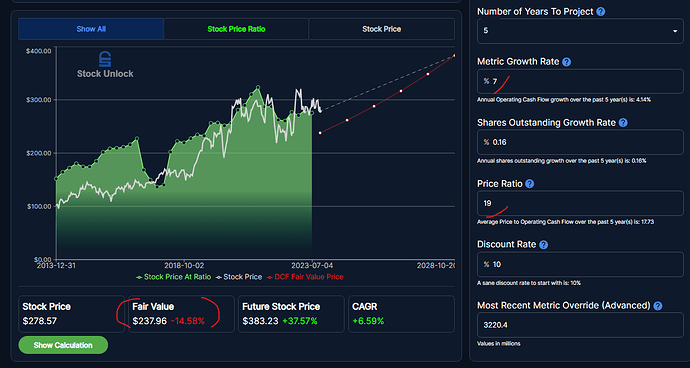
Task: Click the Annual Operating Cash Flow growth hint text
Action: coord(564,100)
